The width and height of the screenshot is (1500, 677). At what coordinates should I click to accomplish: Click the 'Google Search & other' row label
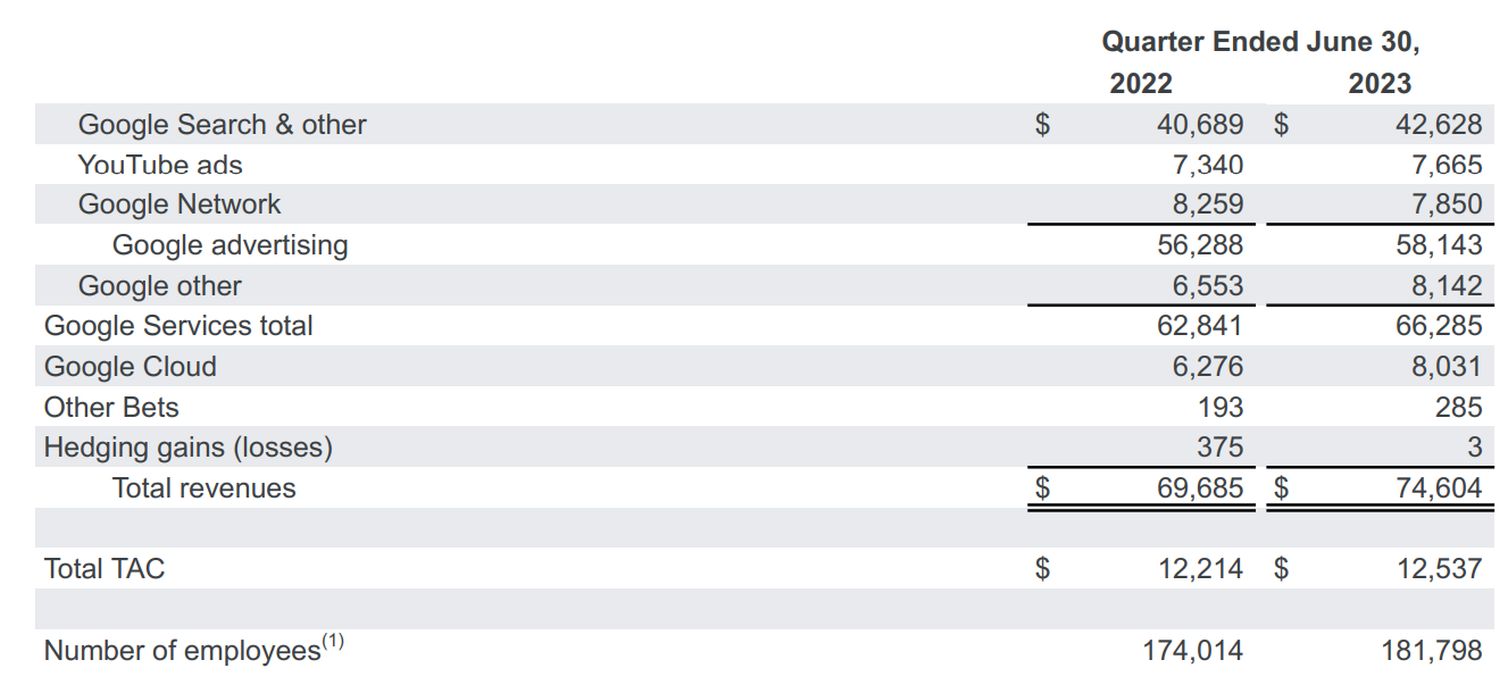[222, 124]
